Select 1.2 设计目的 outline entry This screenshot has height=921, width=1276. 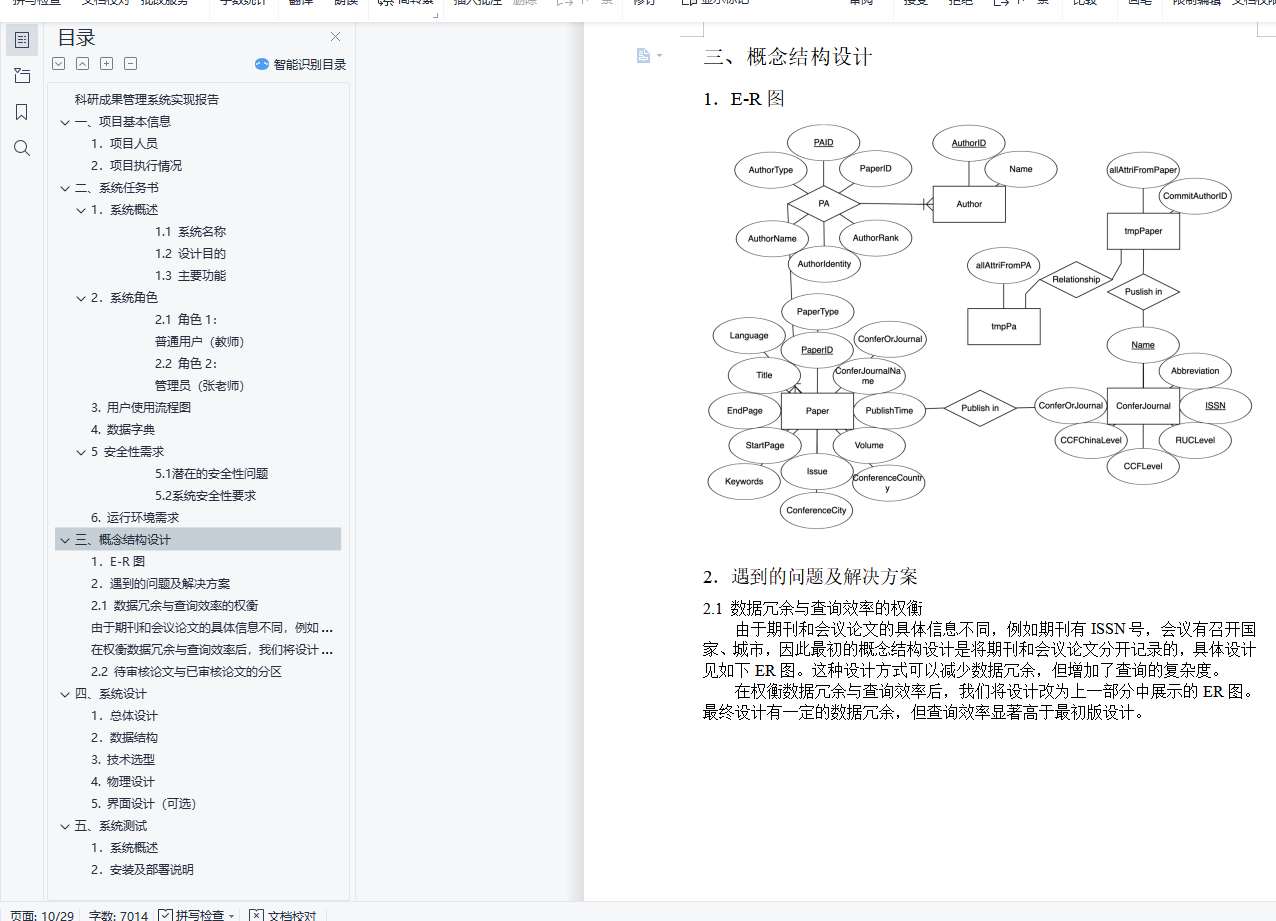click(x=190, y=254)
